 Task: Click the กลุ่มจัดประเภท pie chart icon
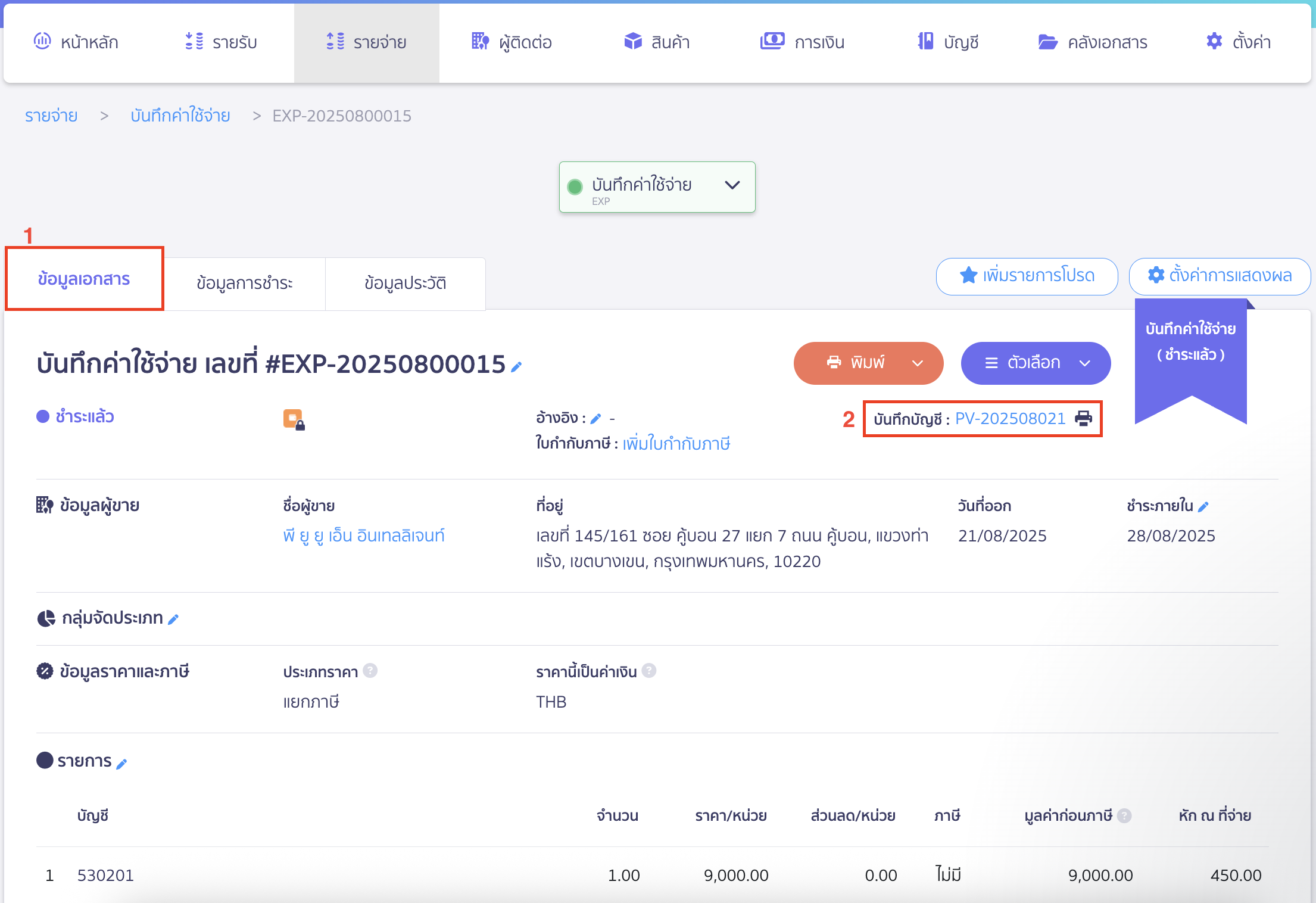tap(46, 618)
